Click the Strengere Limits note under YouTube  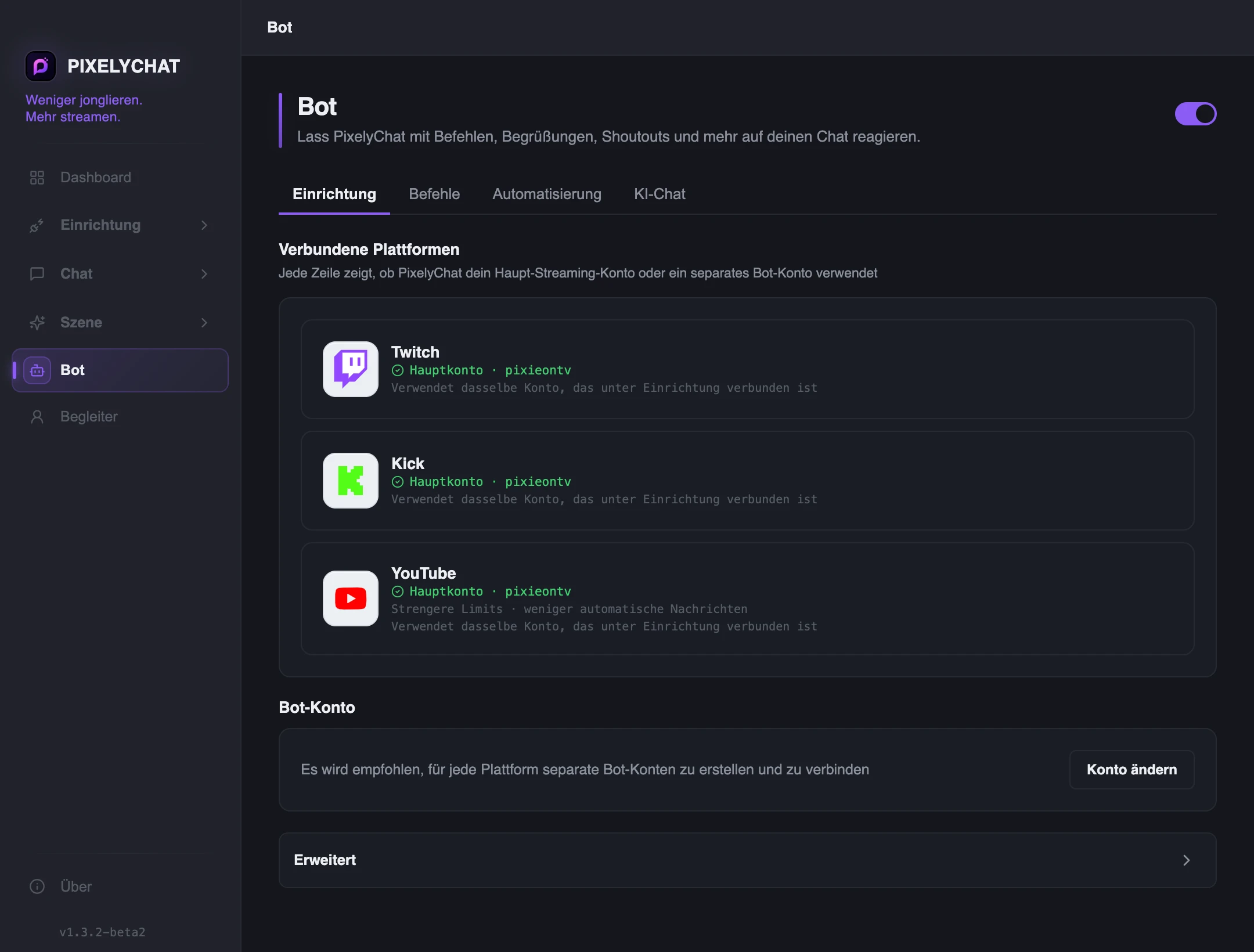click(x=570, y=609)
